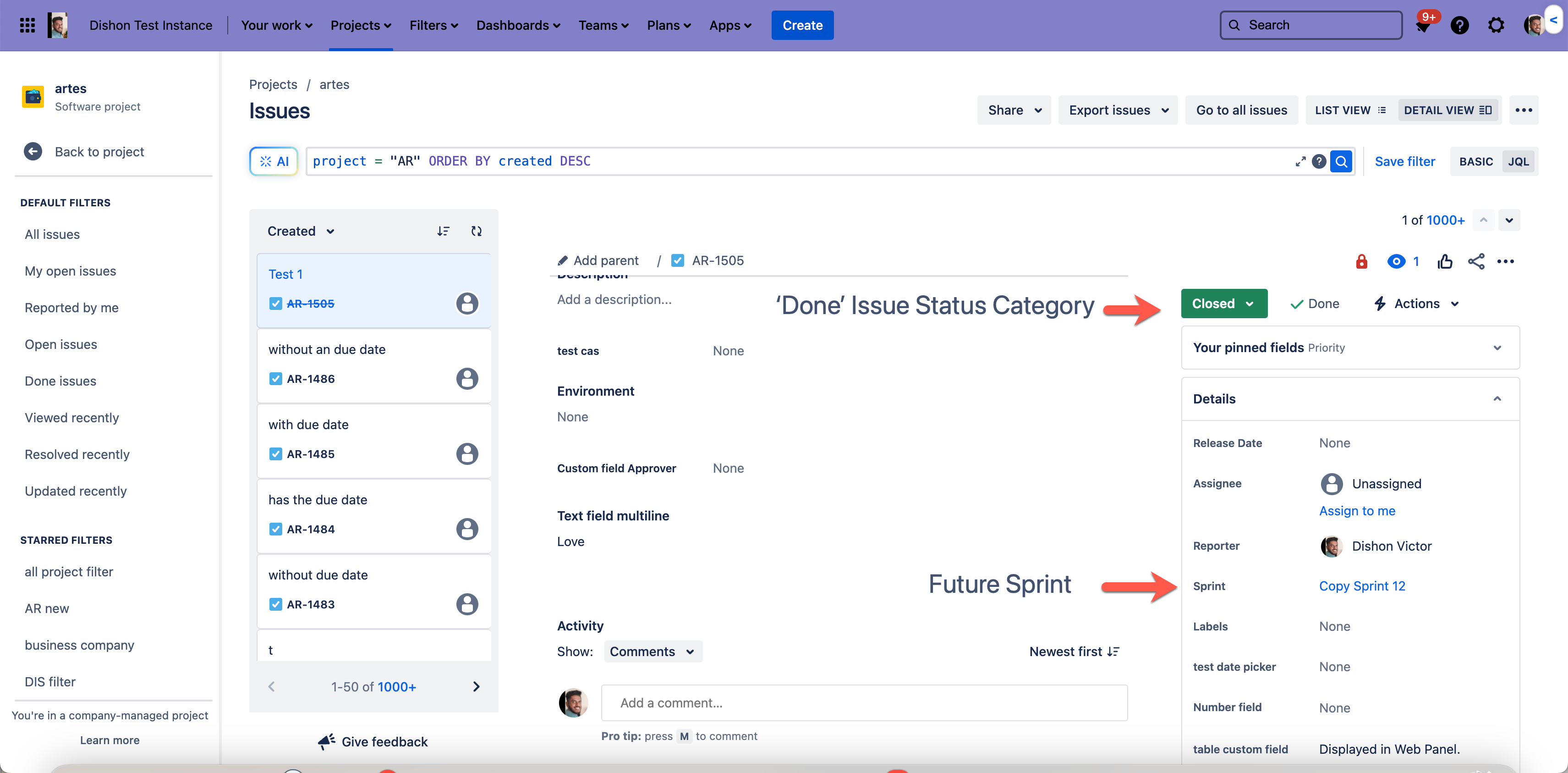
Task: Switch to LIST VIEW mode
Action: (1350, 110)
